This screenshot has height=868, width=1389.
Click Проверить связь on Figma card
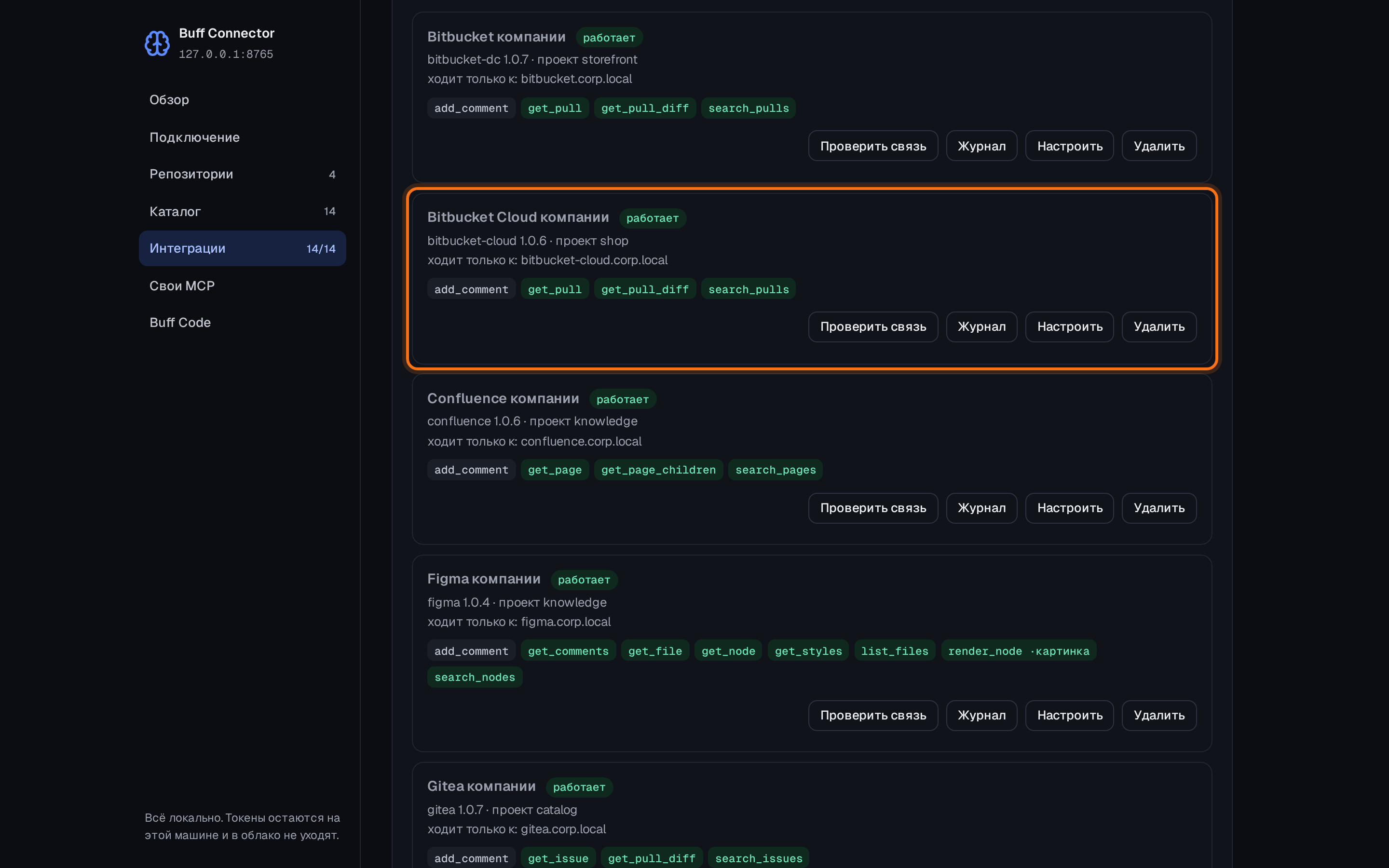click(873, 715)
